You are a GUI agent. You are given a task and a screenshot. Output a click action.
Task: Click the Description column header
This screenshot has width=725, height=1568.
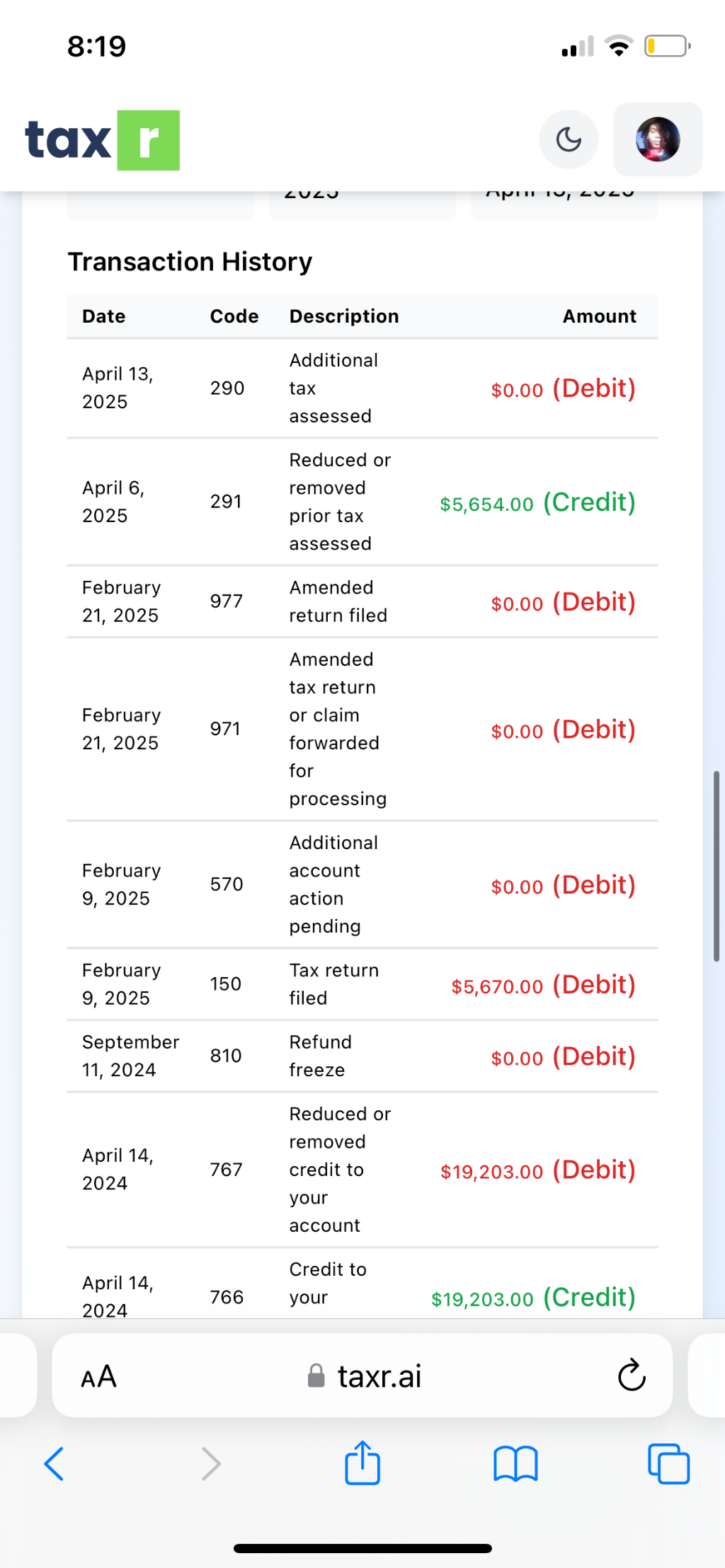pos(344,316)
